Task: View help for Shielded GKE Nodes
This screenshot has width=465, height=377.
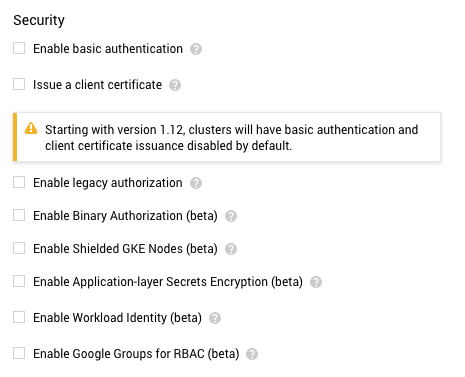Action: pyautogui.click(x=231, y=249)
